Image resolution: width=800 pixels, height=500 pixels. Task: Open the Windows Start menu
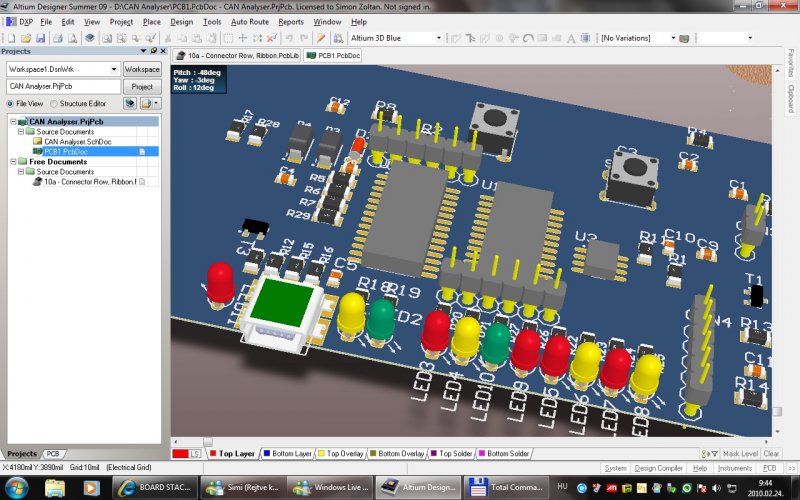point(17,487)
